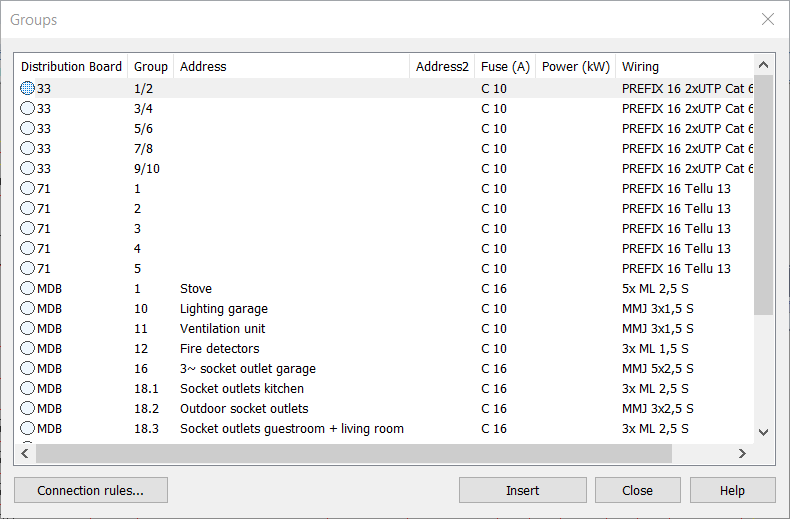Click the circle icon for group 5/6
The width and height of the screenshot is (790, 519).
click(x=28, y=128)
